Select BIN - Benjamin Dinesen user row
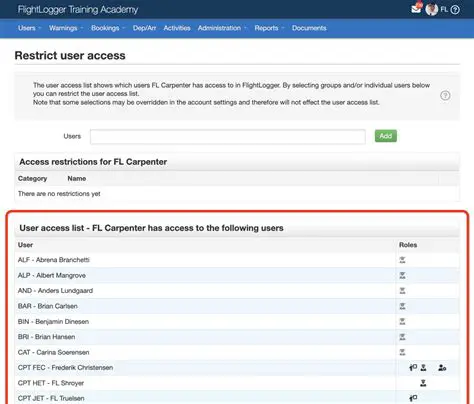The width and height of the screenshot is (474, 404). 237,322
